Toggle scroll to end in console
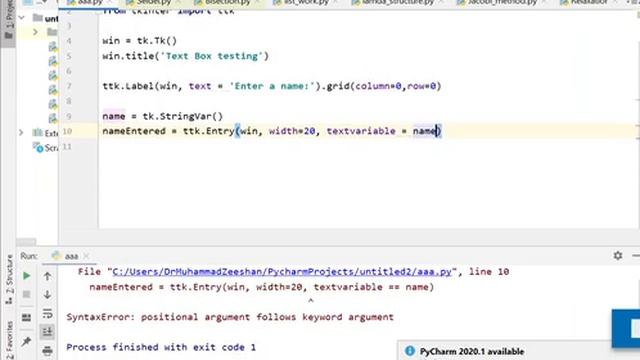640x360 pixels. [x=47, y=332]
